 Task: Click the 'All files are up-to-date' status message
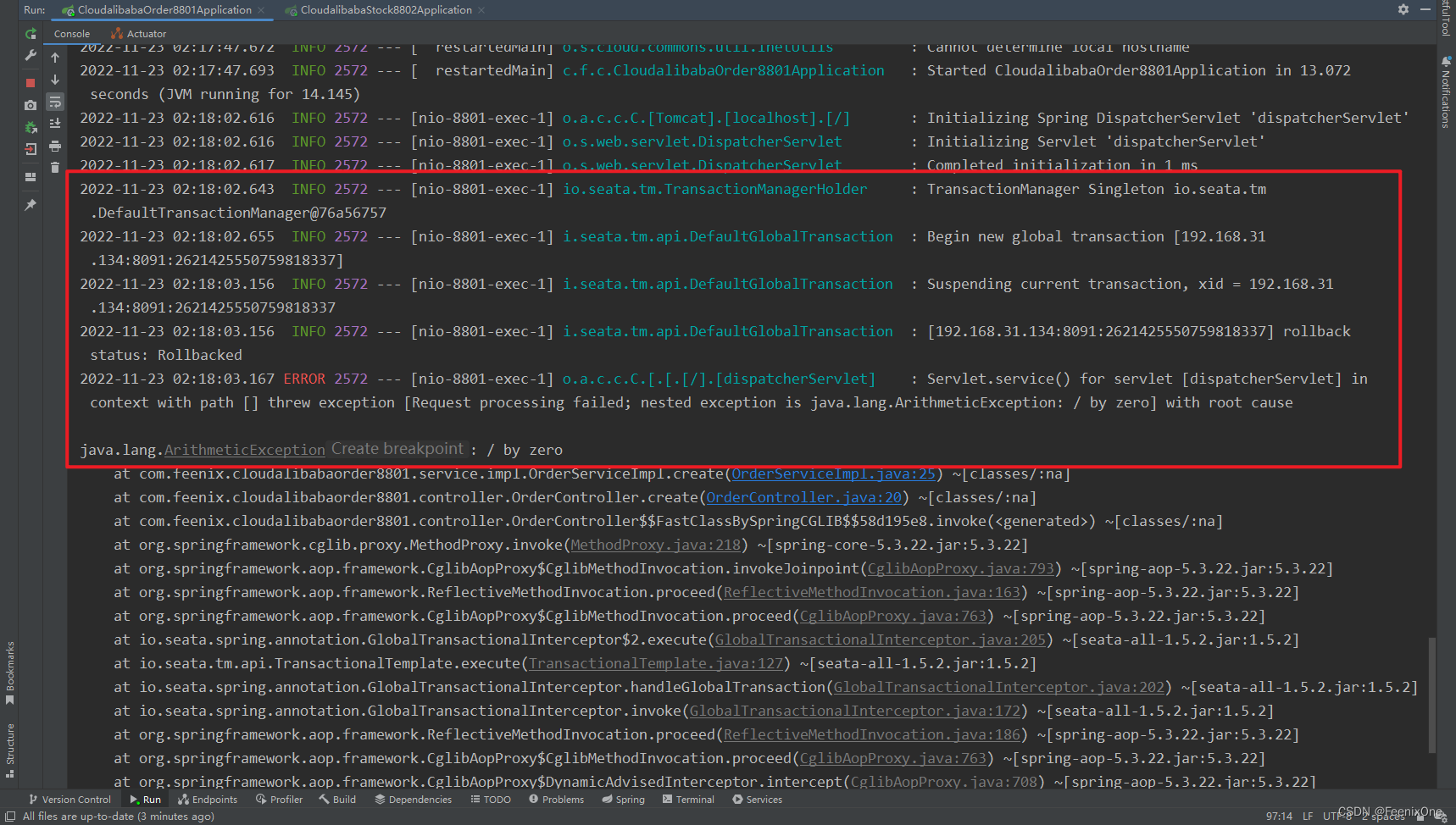click(119, 817)
